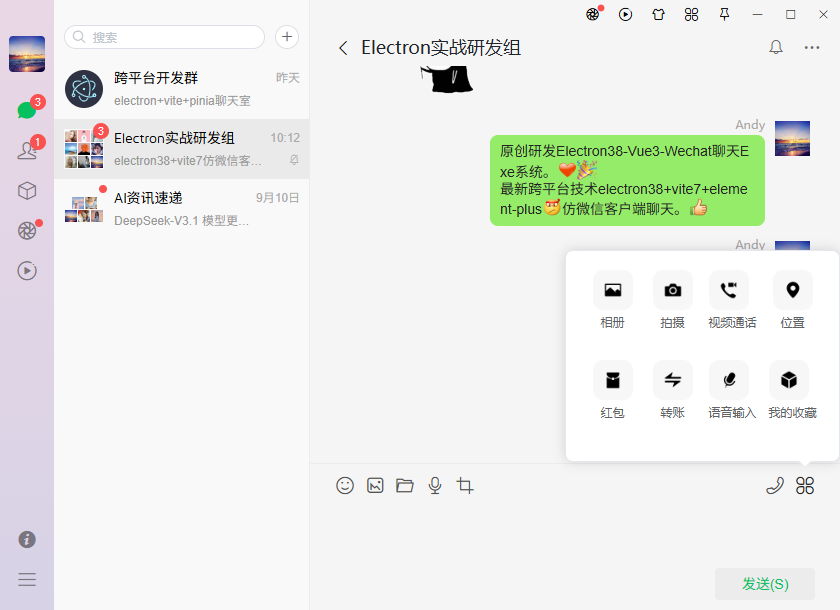Viewport: 840px width, 610px height.
Task: Click the crop screenshot icon in toolbar
Action: (x=464, y=486)
